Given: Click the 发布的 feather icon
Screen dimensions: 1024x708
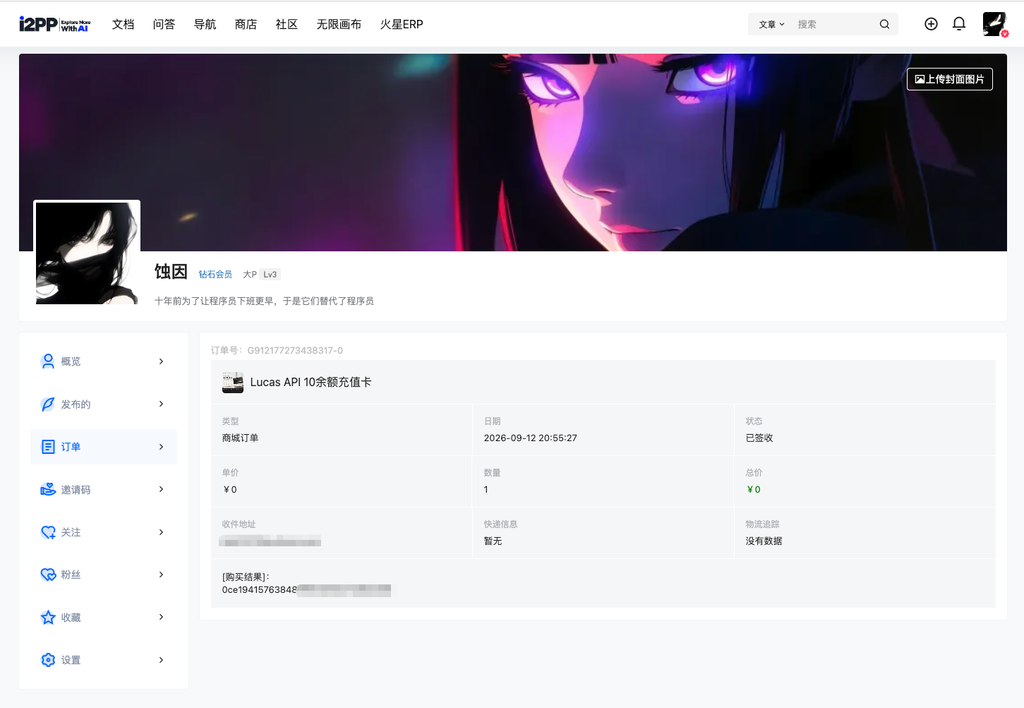Looking at the screenshot, I should (48, 404).
